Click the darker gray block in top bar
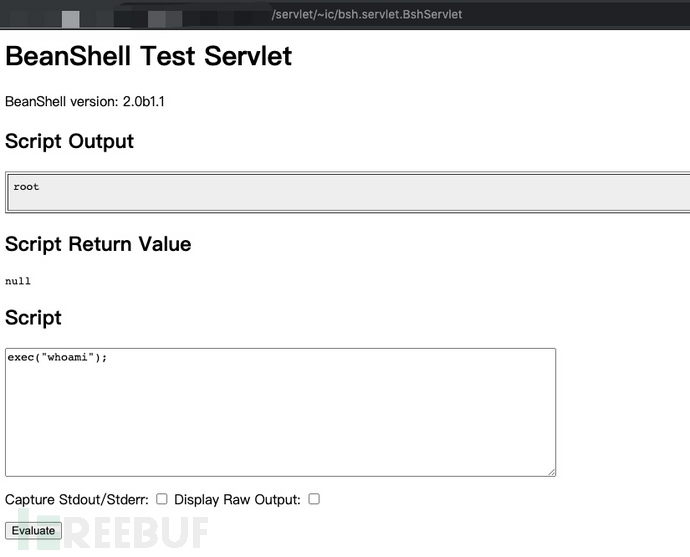Image resolution: width=690 pixels, height=557 pixels. [x=165, y=19]
